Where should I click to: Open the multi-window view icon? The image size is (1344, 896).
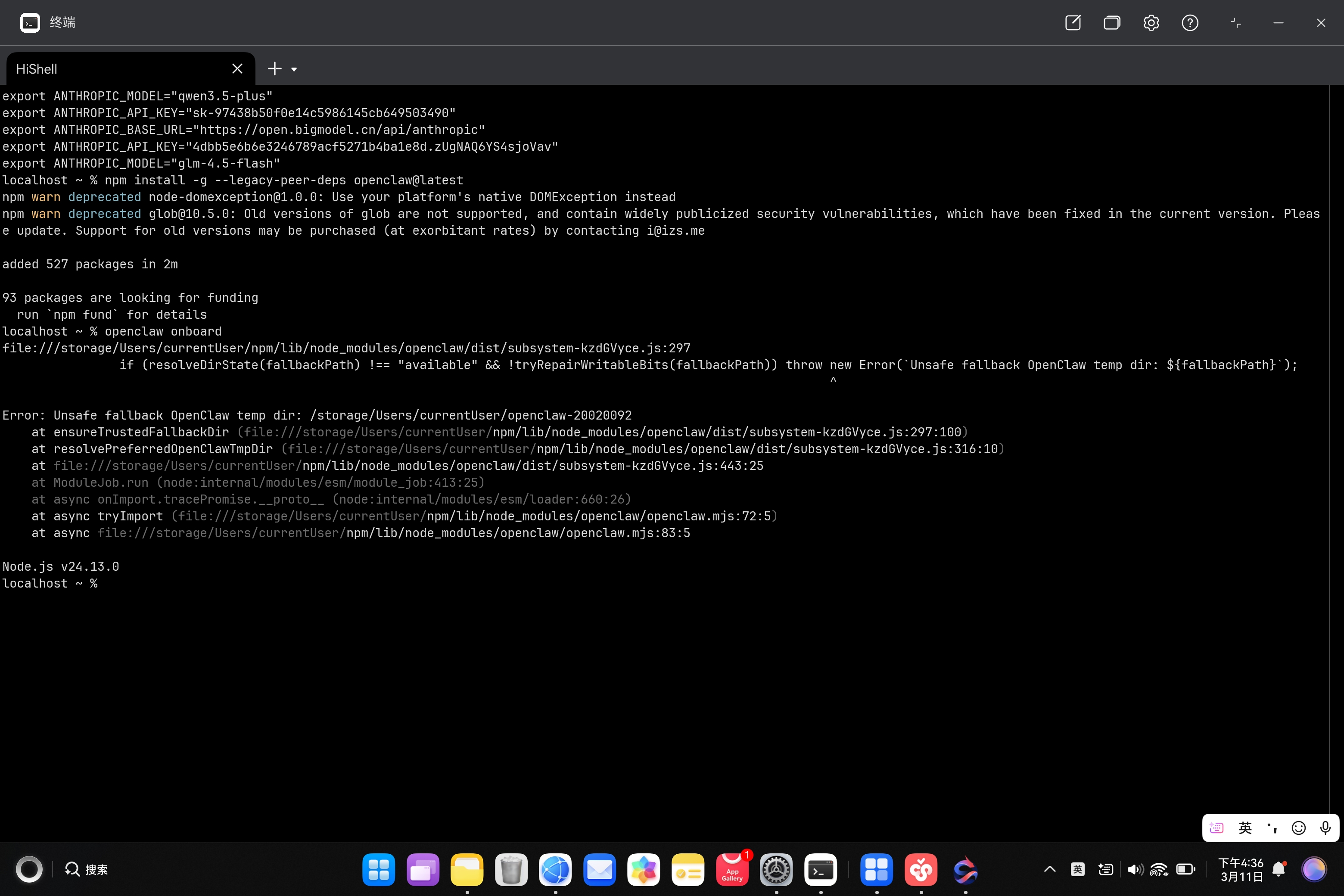pos(1111,23)
